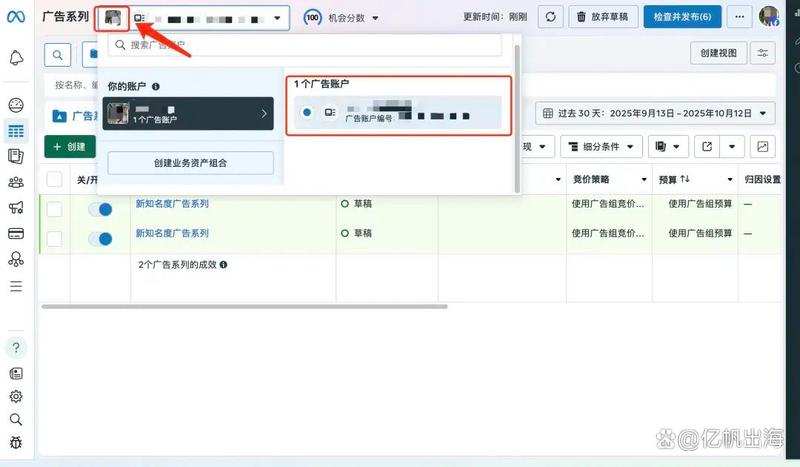Check the select-all header checkbox

[54, 180]
